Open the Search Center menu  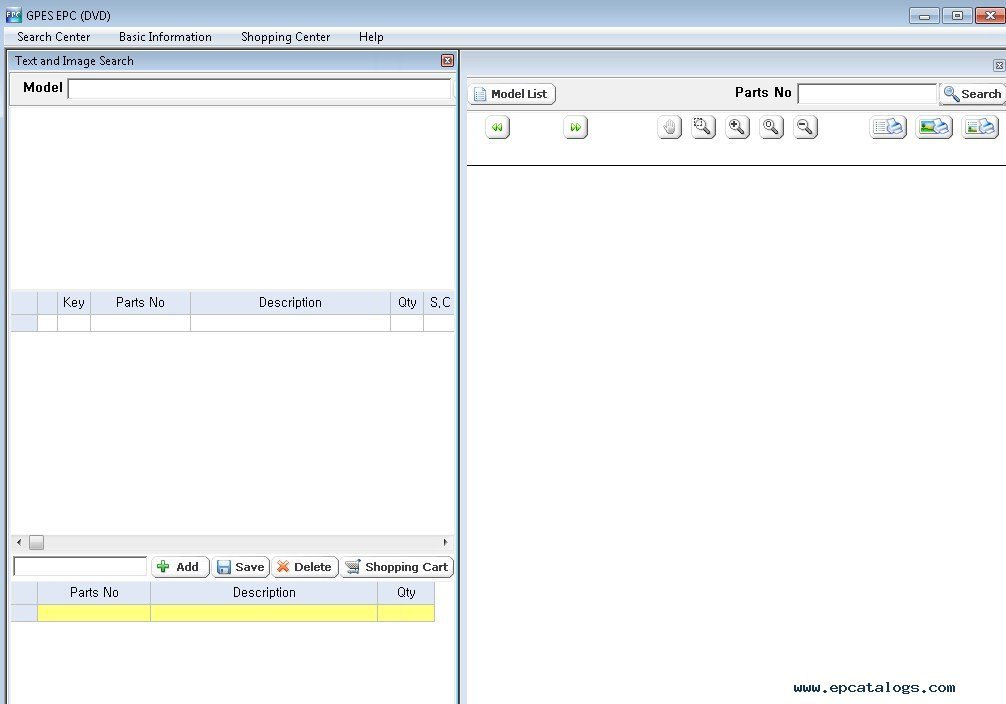pos(53,37)
